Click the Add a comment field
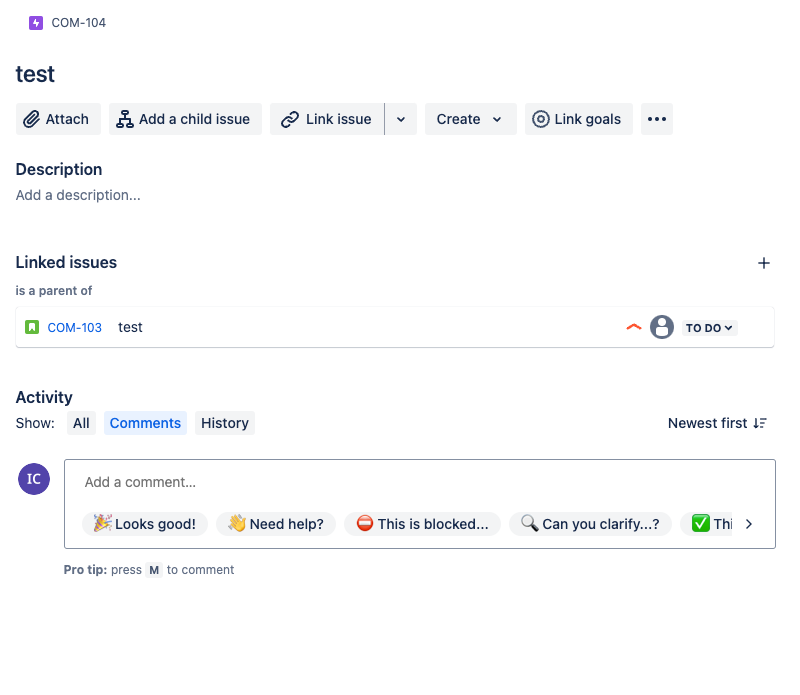800x695 pixels. [419, 482]
